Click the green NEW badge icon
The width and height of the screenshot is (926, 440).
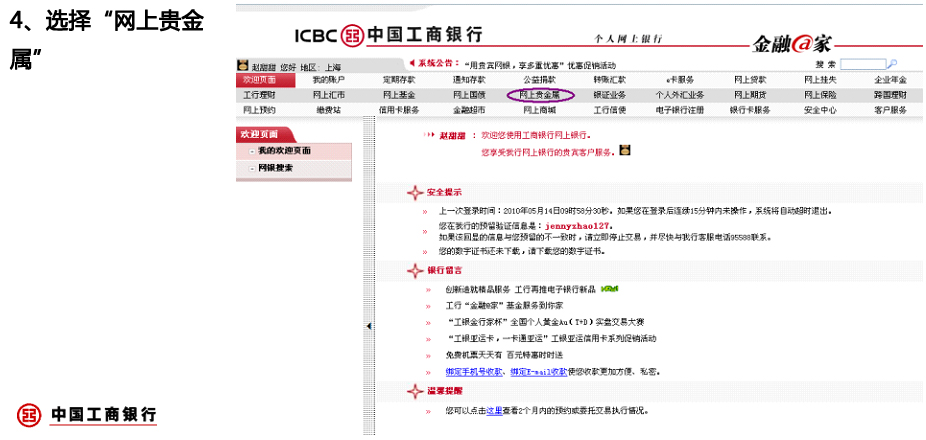[x=609, y=289]
